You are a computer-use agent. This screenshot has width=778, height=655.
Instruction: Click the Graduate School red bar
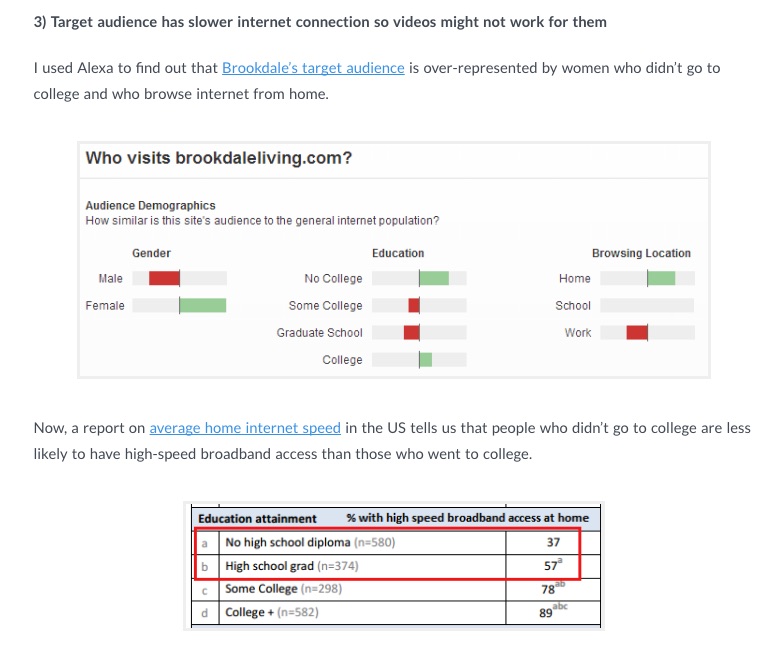pos(411,332)
